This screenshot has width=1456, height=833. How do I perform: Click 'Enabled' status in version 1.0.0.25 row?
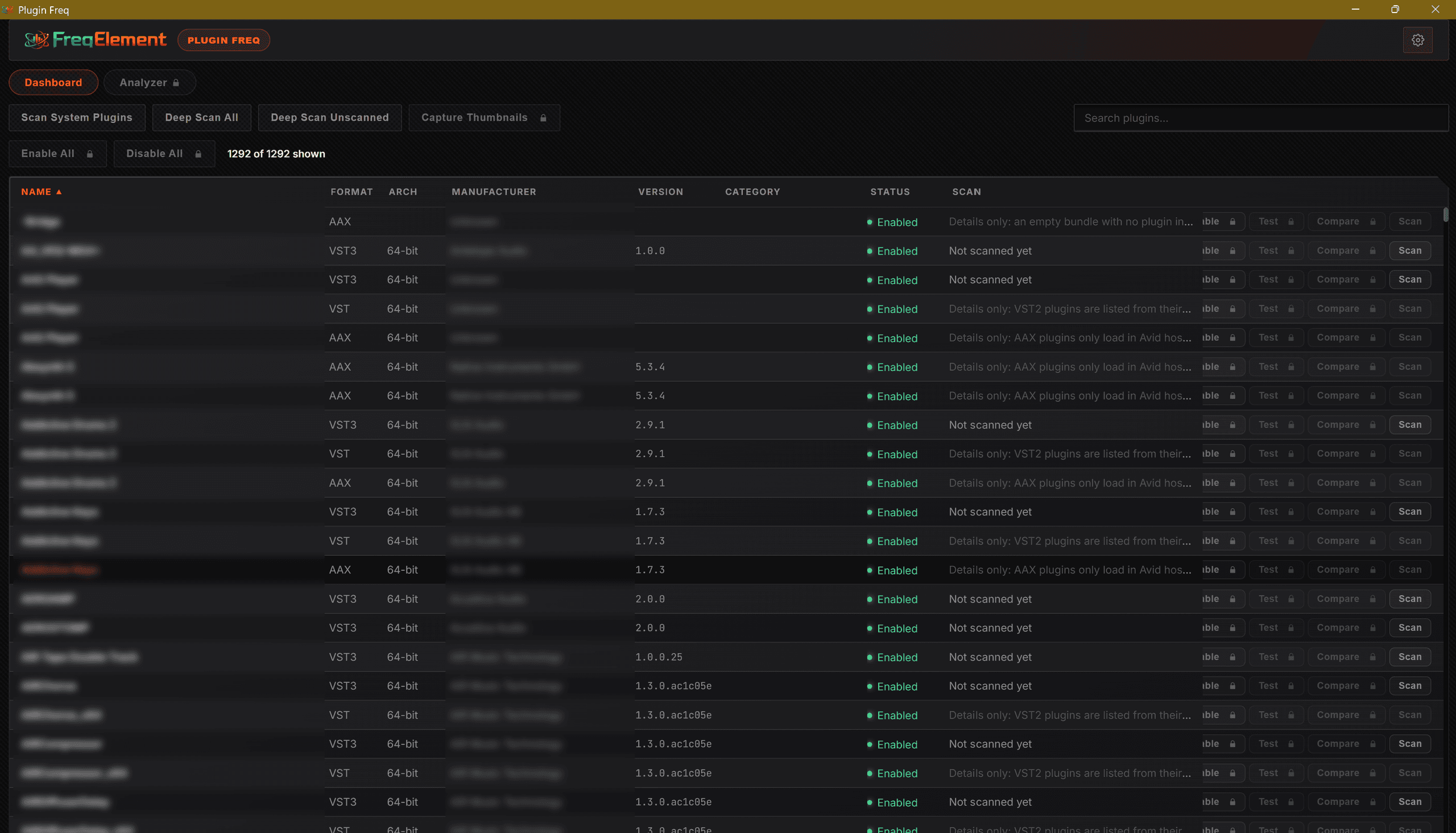pos(897,657)
